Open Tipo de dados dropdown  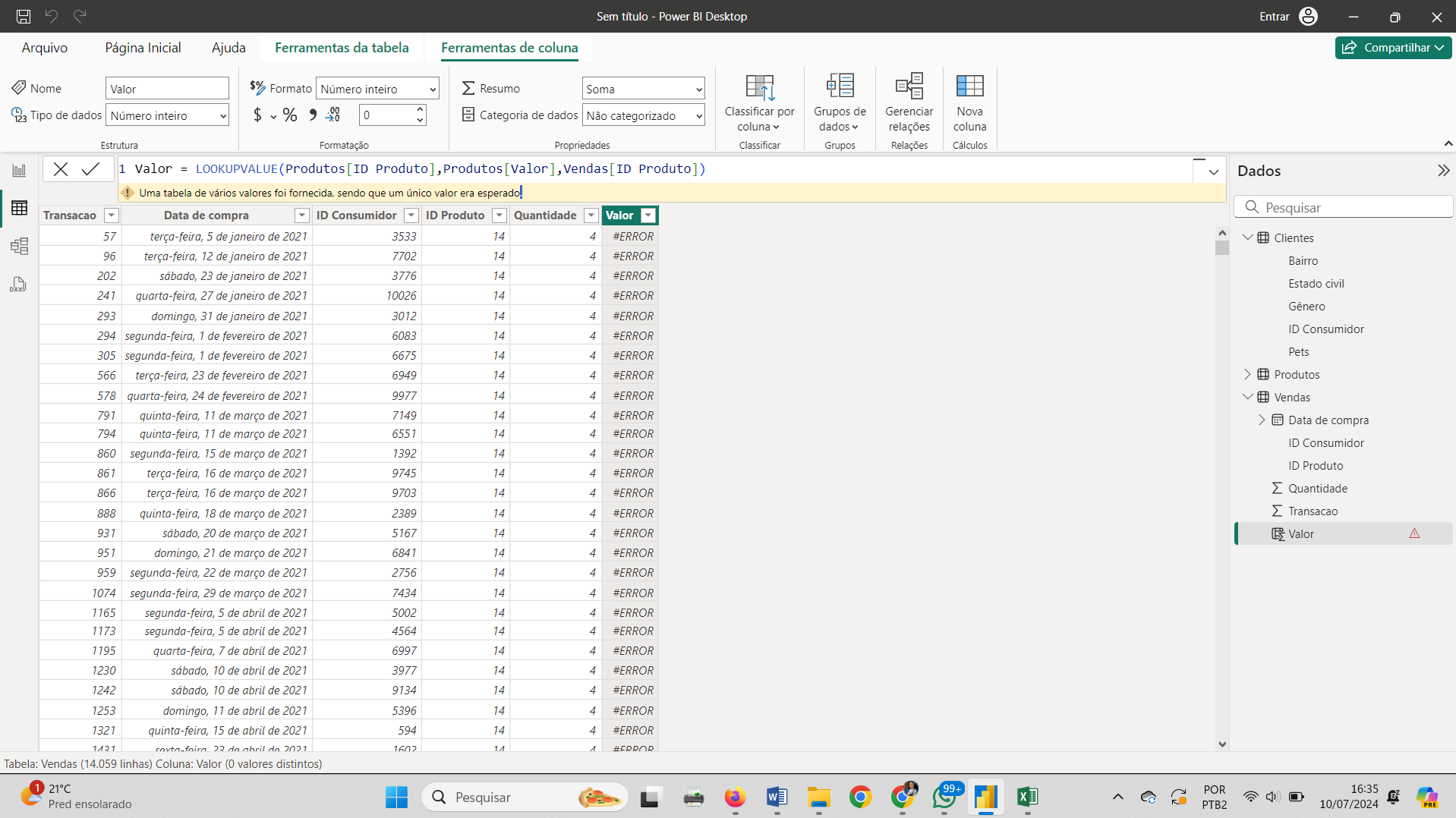pyautogui.click(x=168, y=115)
